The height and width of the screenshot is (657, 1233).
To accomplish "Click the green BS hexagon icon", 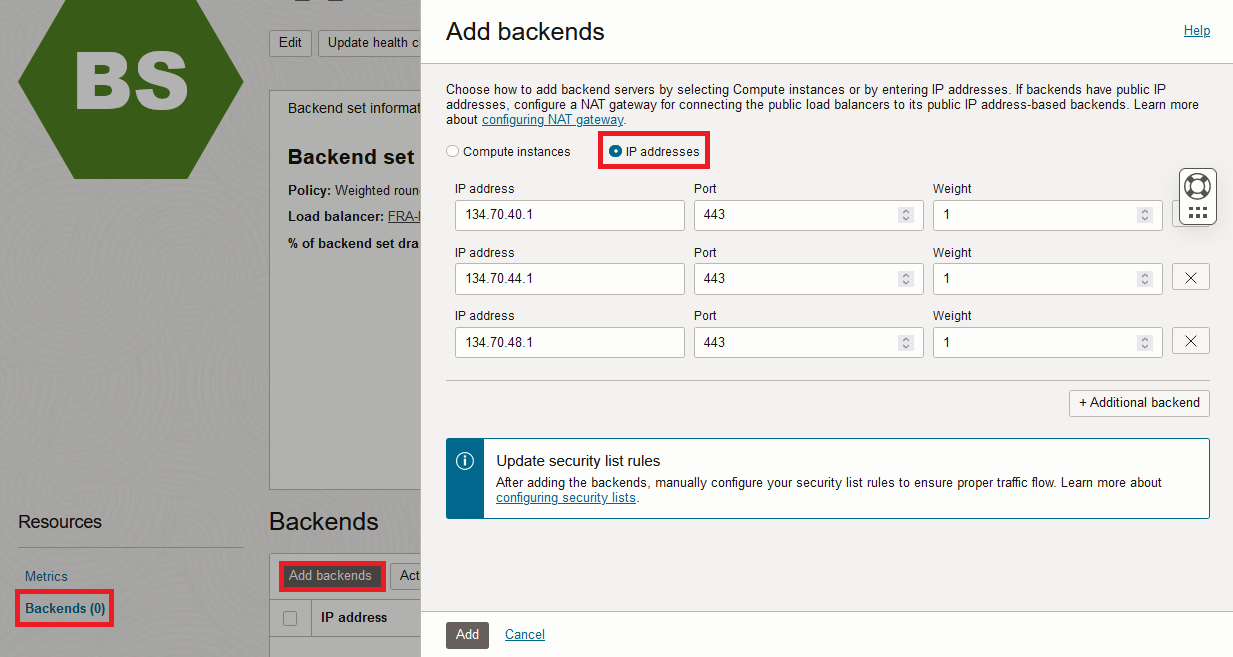I will coord(131,80).
